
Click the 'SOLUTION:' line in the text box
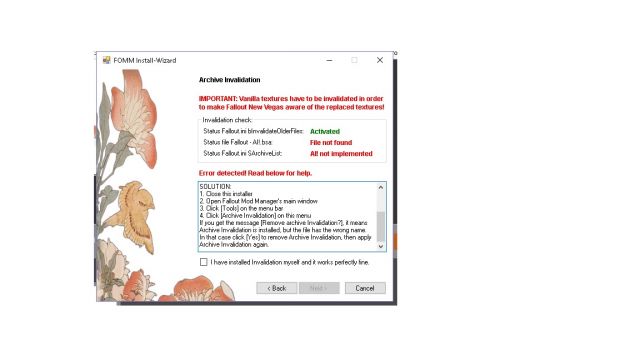215,187
